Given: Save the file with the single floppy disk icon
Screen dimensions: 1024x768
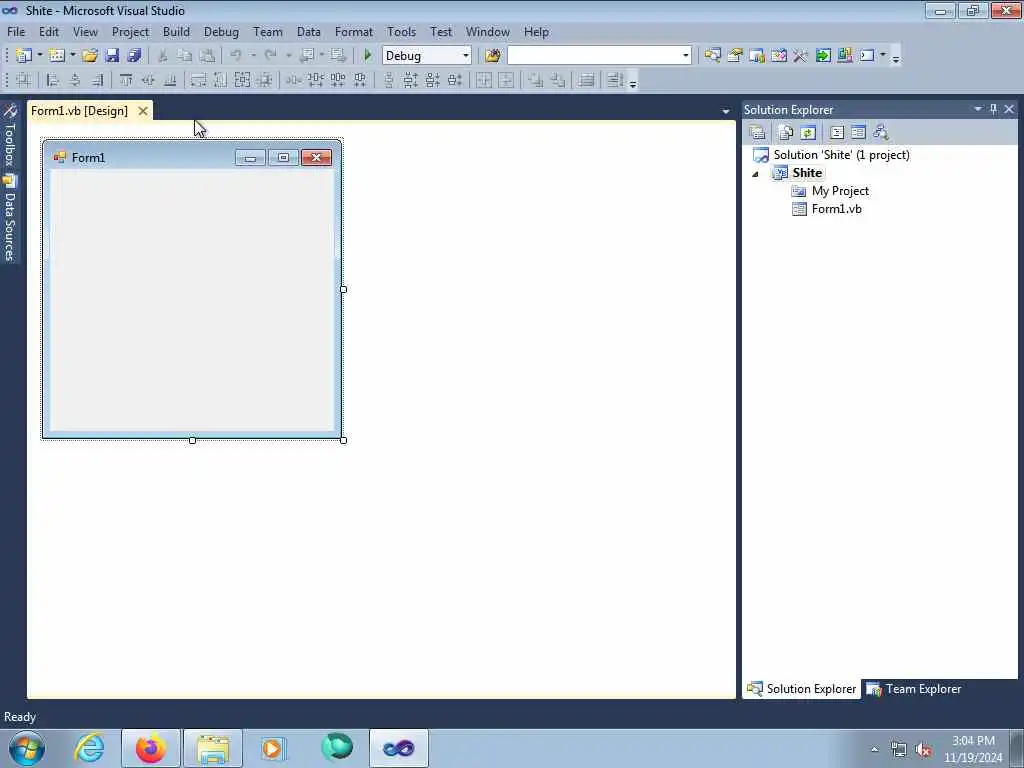Looking at the screenshot, I should tap(112, 56).
